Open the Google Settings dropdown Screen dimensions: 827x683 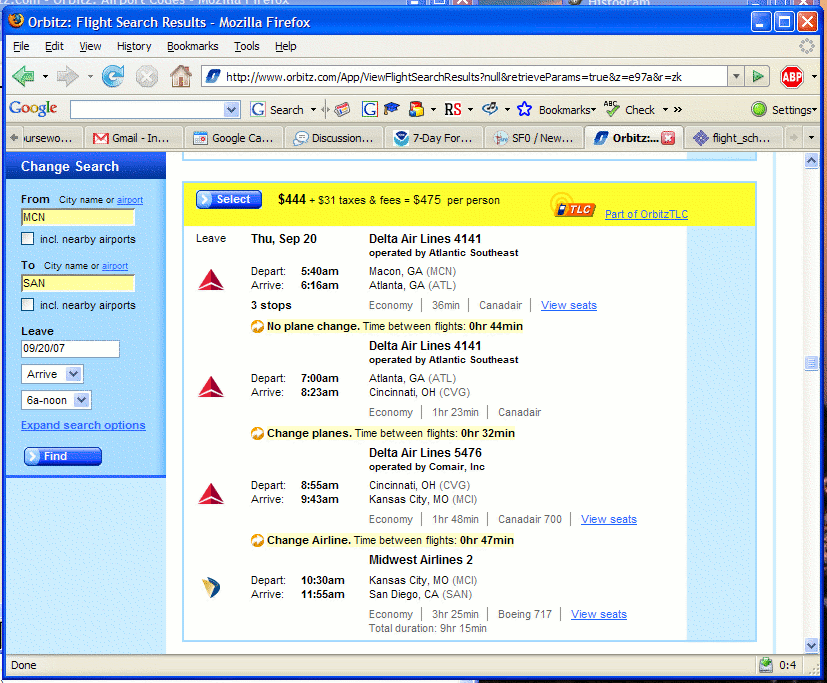click(794, 110)
